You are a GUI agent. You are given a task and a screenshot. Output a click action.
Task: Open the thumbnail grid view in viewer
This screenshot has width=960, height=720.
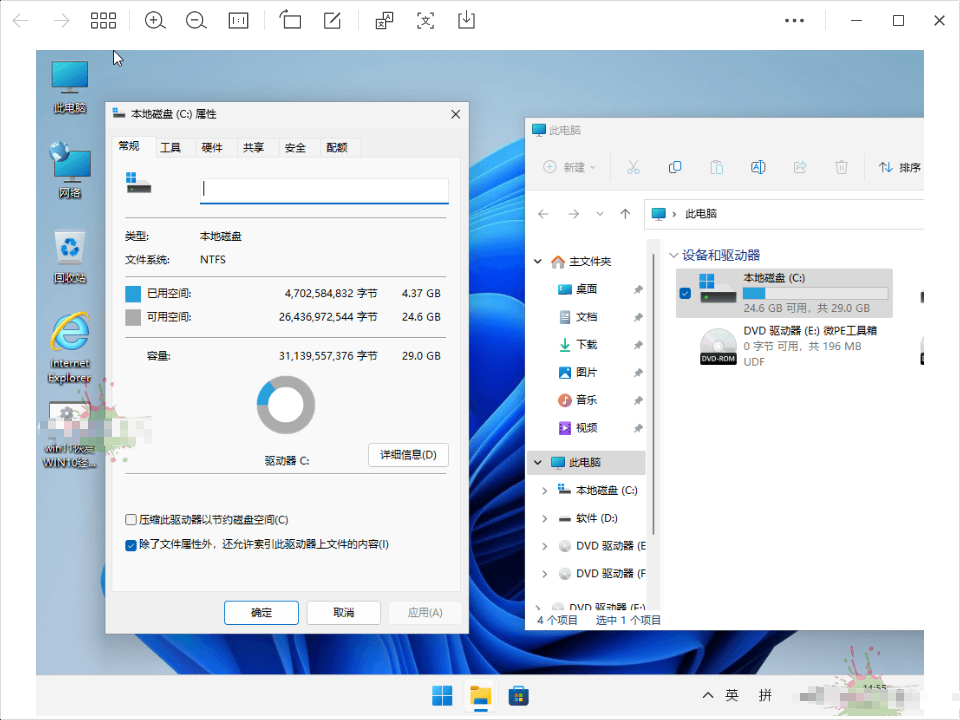[103, 21]
